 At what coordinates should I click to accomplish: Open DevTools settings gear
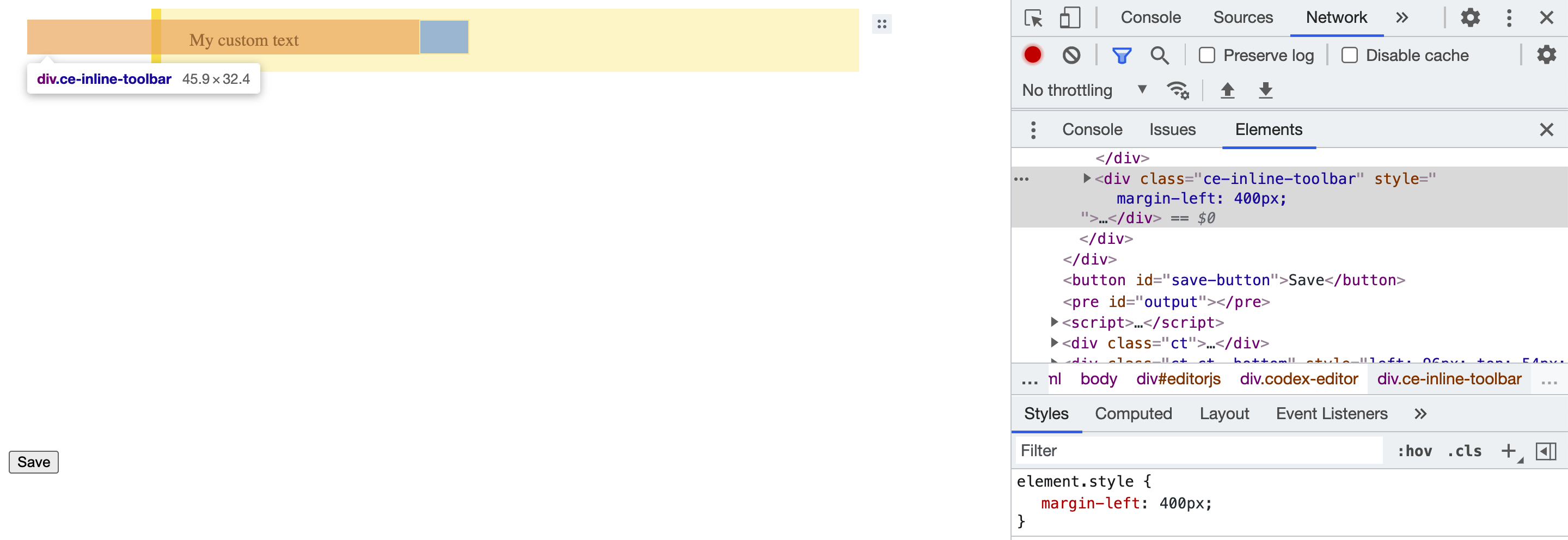pyautogui.click(x=1470, y=17)
